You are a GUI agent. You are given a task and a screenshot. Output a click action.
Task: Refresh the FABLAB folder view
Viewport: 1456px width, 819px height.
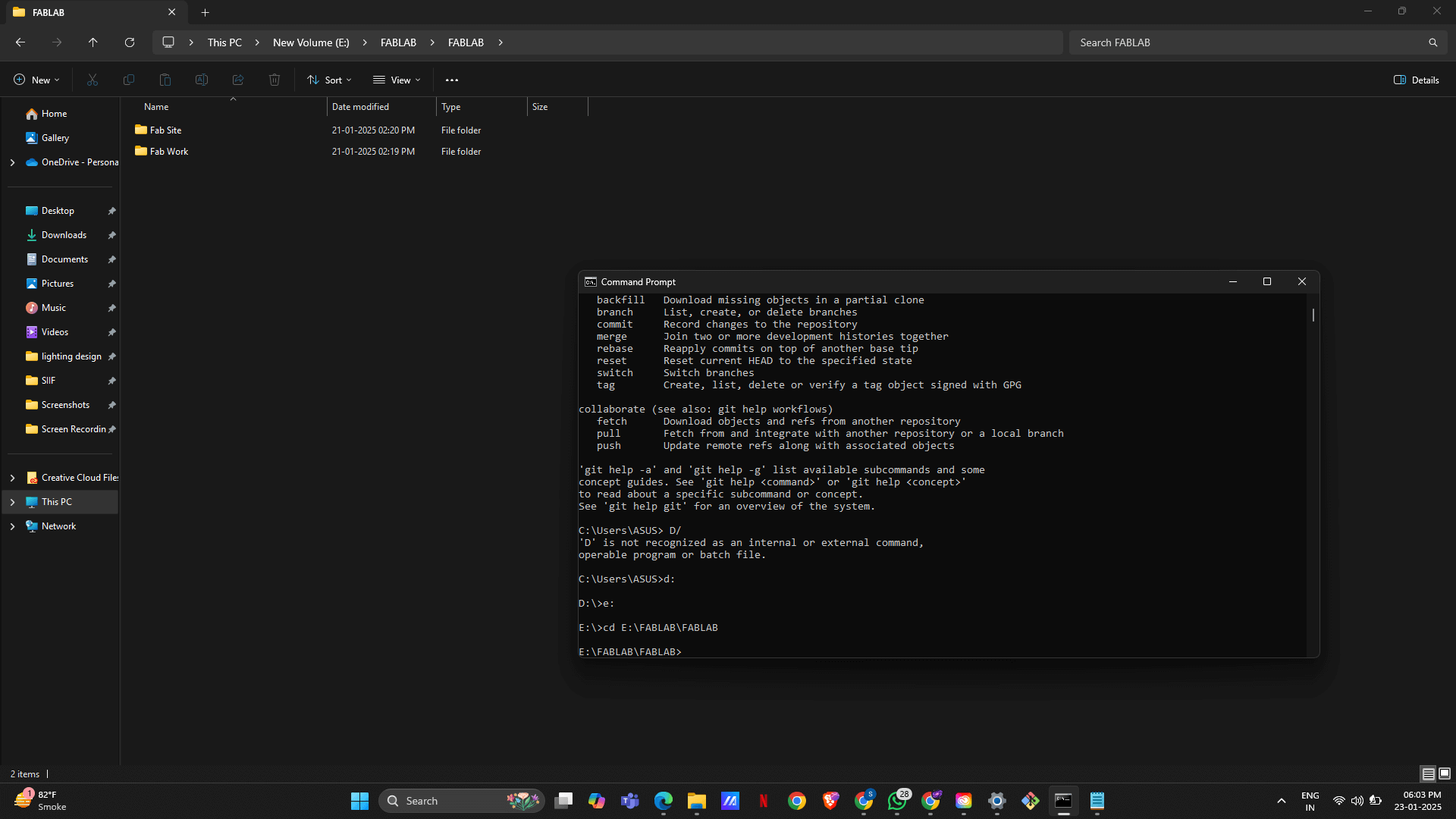coord(130,42)
